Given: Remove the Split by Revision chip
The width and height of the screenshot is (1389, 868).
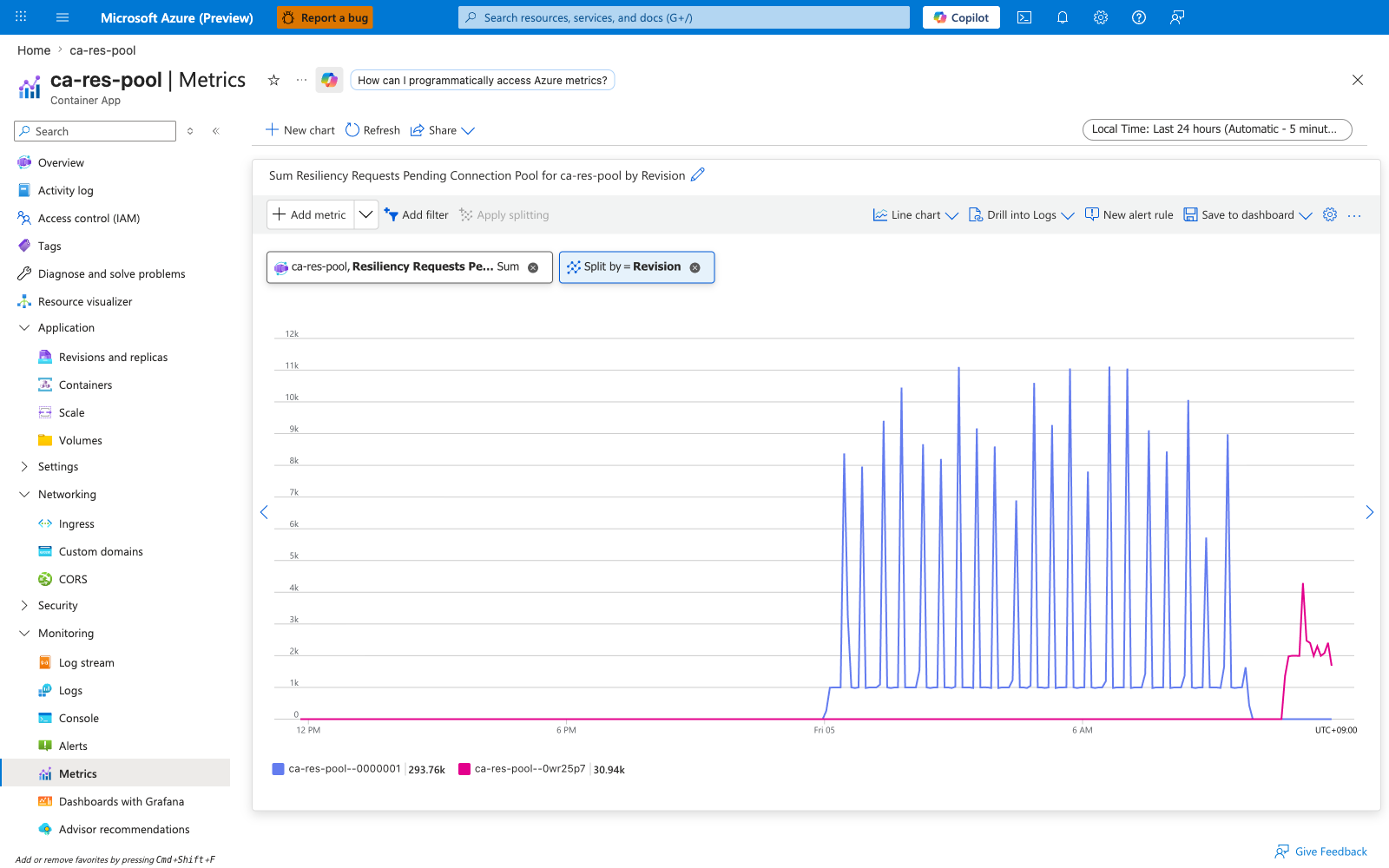Looking at the screenshot, I should click(x=694, y=267).
